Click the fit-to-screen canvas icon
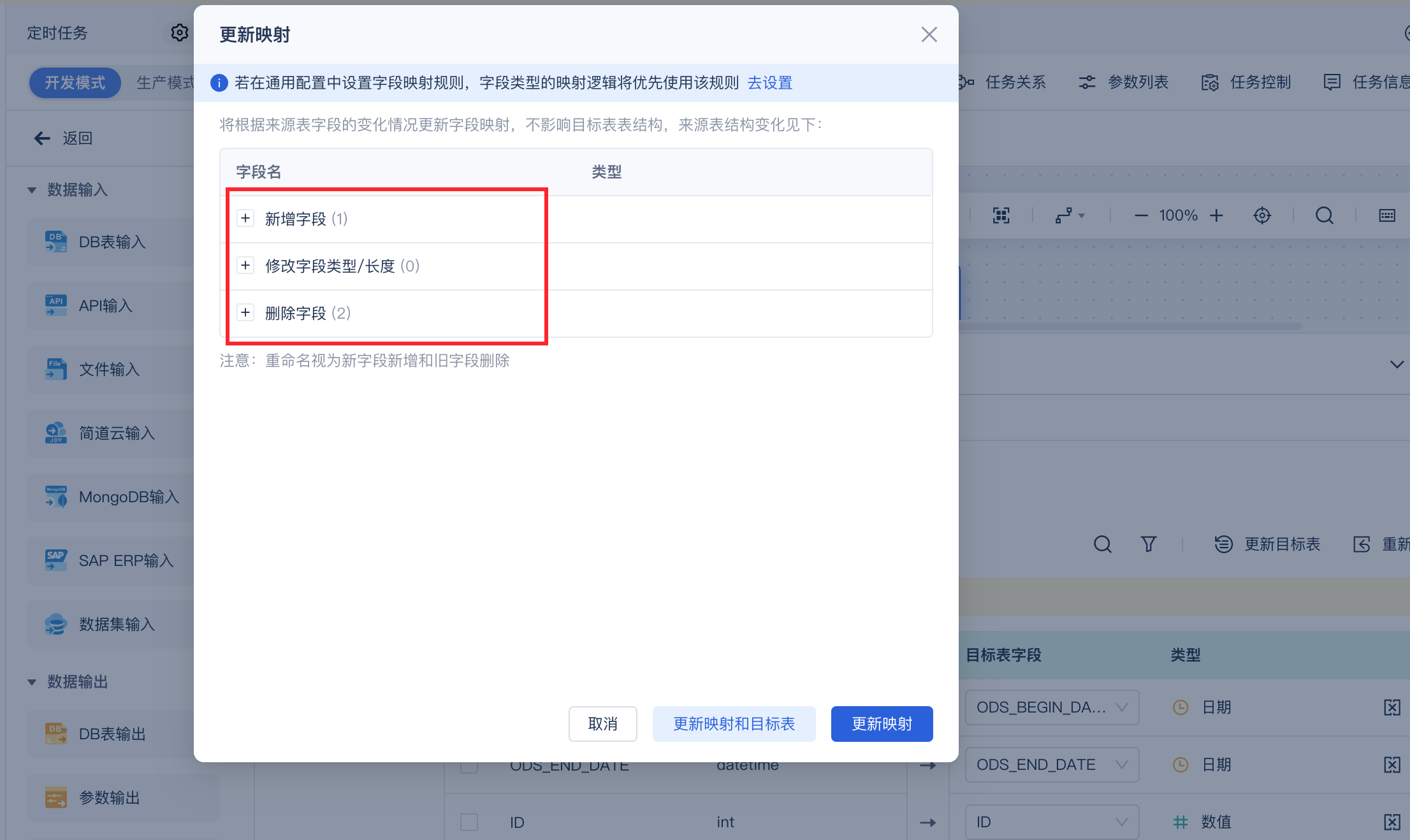1410x840 pixels. (x=1001, y=215)
